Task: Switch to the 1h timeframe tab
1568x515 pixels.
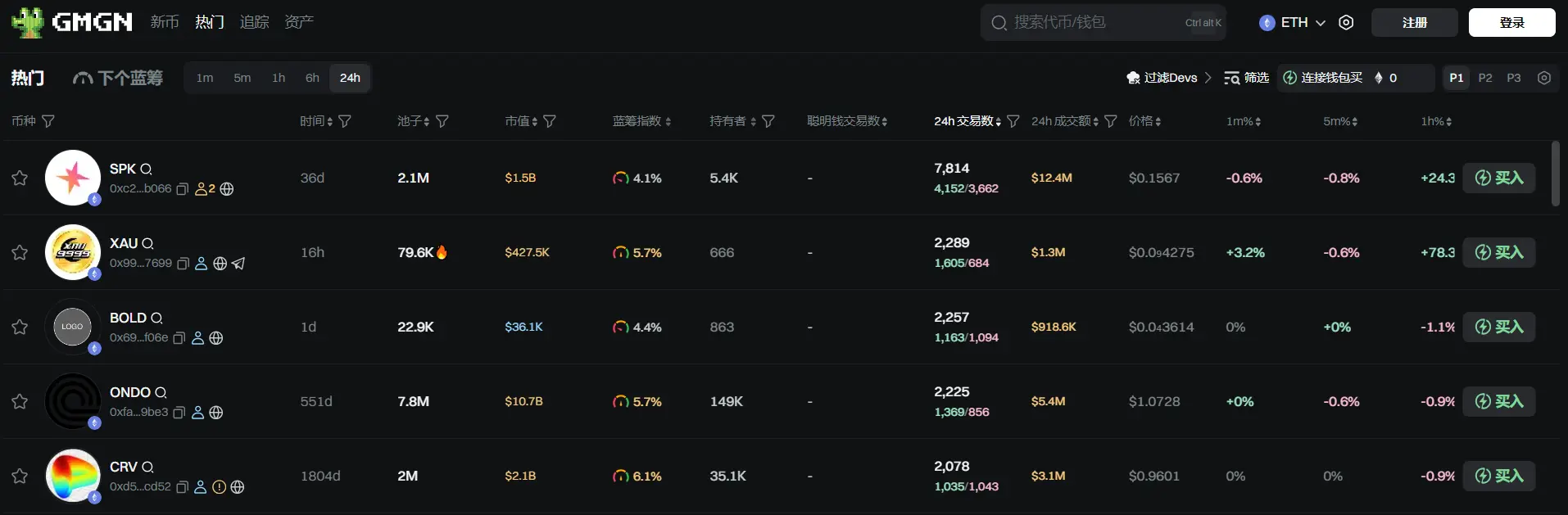Action: click(x=279, y=78)
